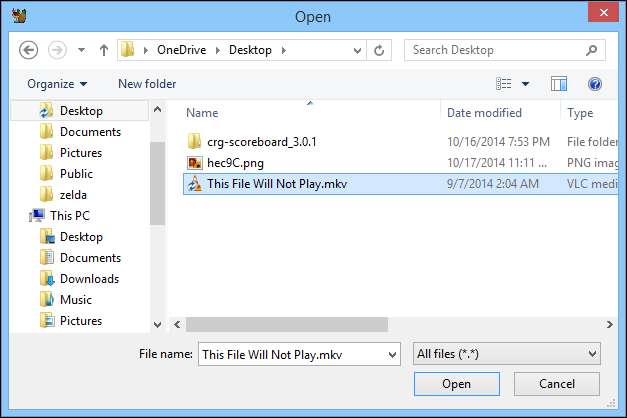Viewport: 627px width, 418px height.
Task: Click the folder icon in address bar
Action: pos(128,50)
